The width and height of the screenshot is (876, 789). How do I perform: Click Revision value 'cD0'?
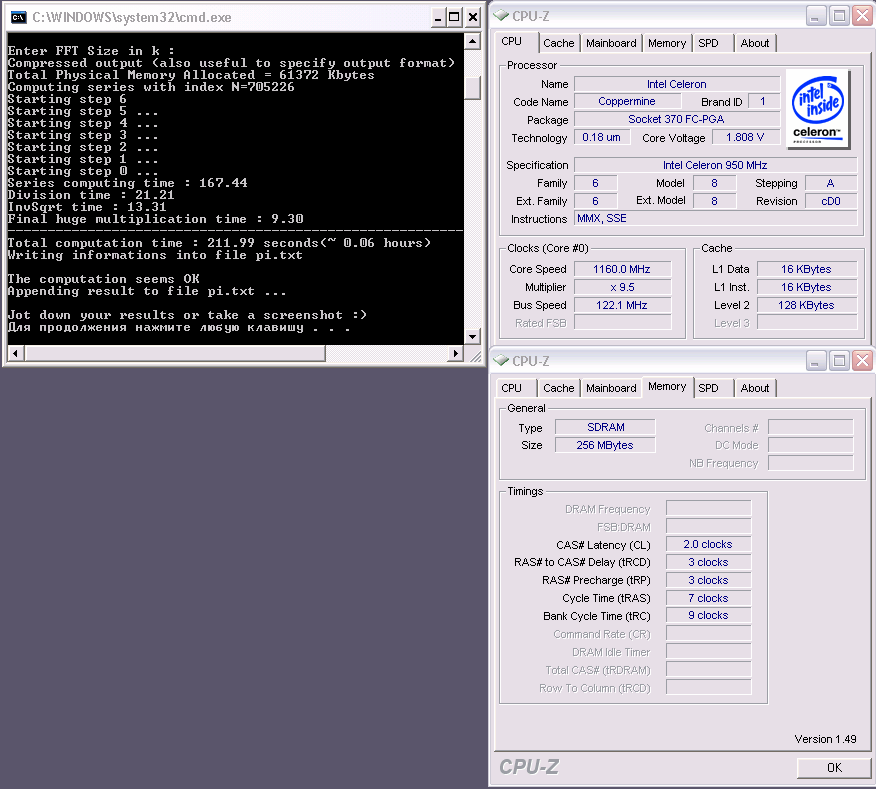(x=831, y=201)
